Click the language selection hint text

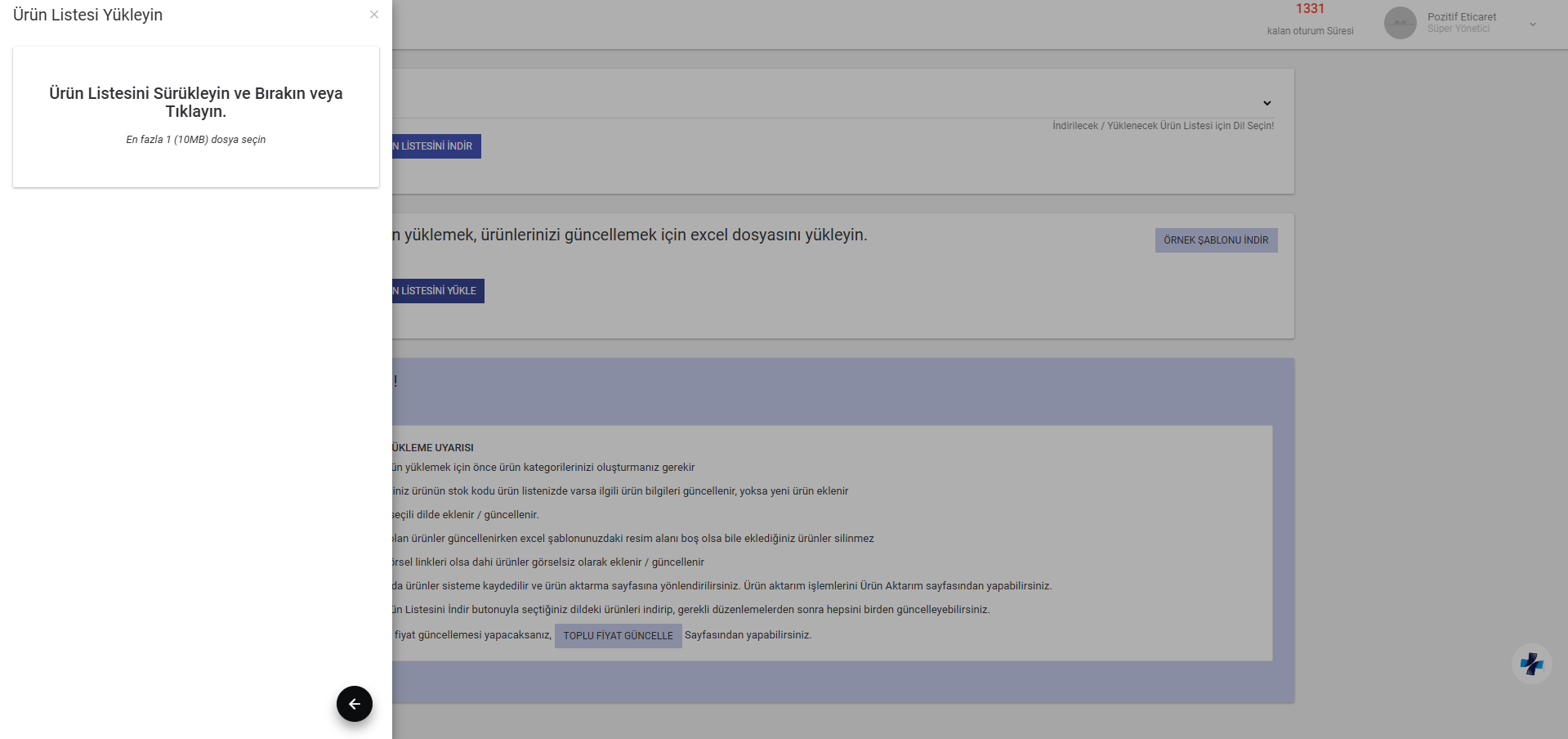1163,126
